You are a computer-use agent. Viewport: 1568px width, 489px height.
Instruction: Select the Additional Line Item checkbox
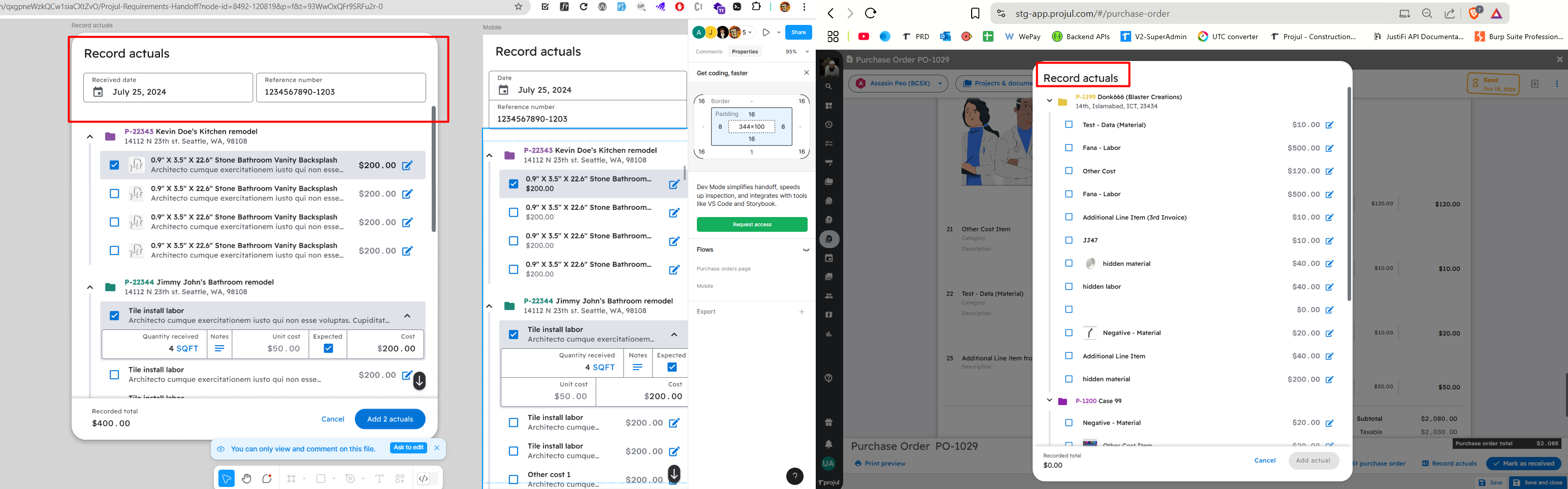click(1068, 356)
